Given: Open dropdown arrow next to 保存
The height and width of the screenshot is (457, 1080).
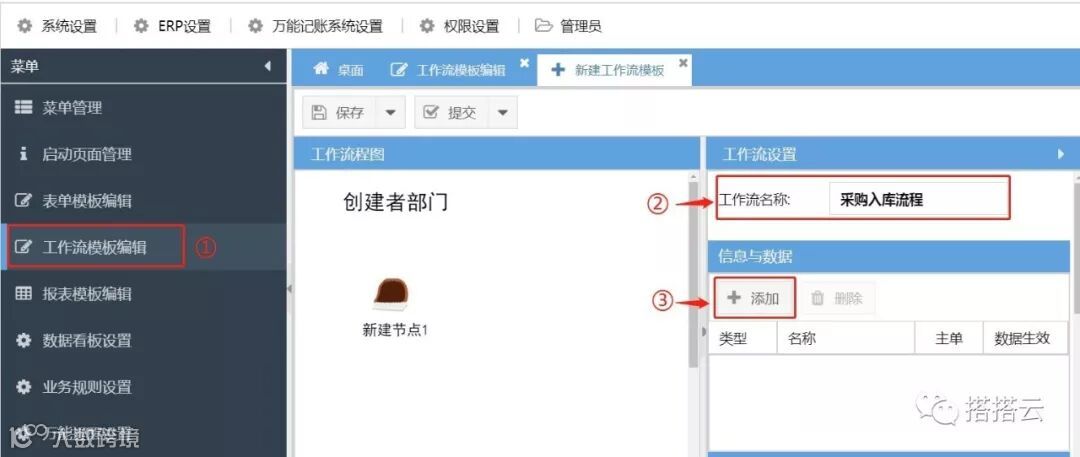Looking at the screenshot, I should click(x=391, y=112).
